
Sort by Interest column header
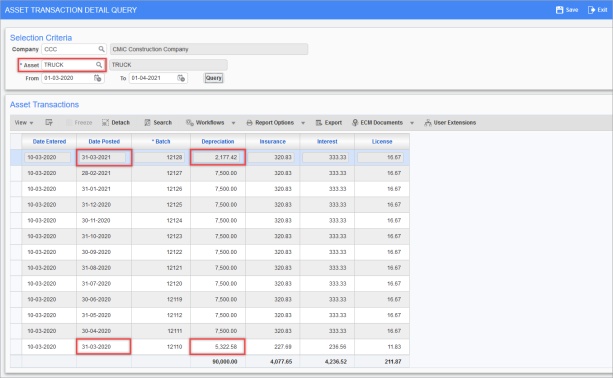tap(327, 142)
